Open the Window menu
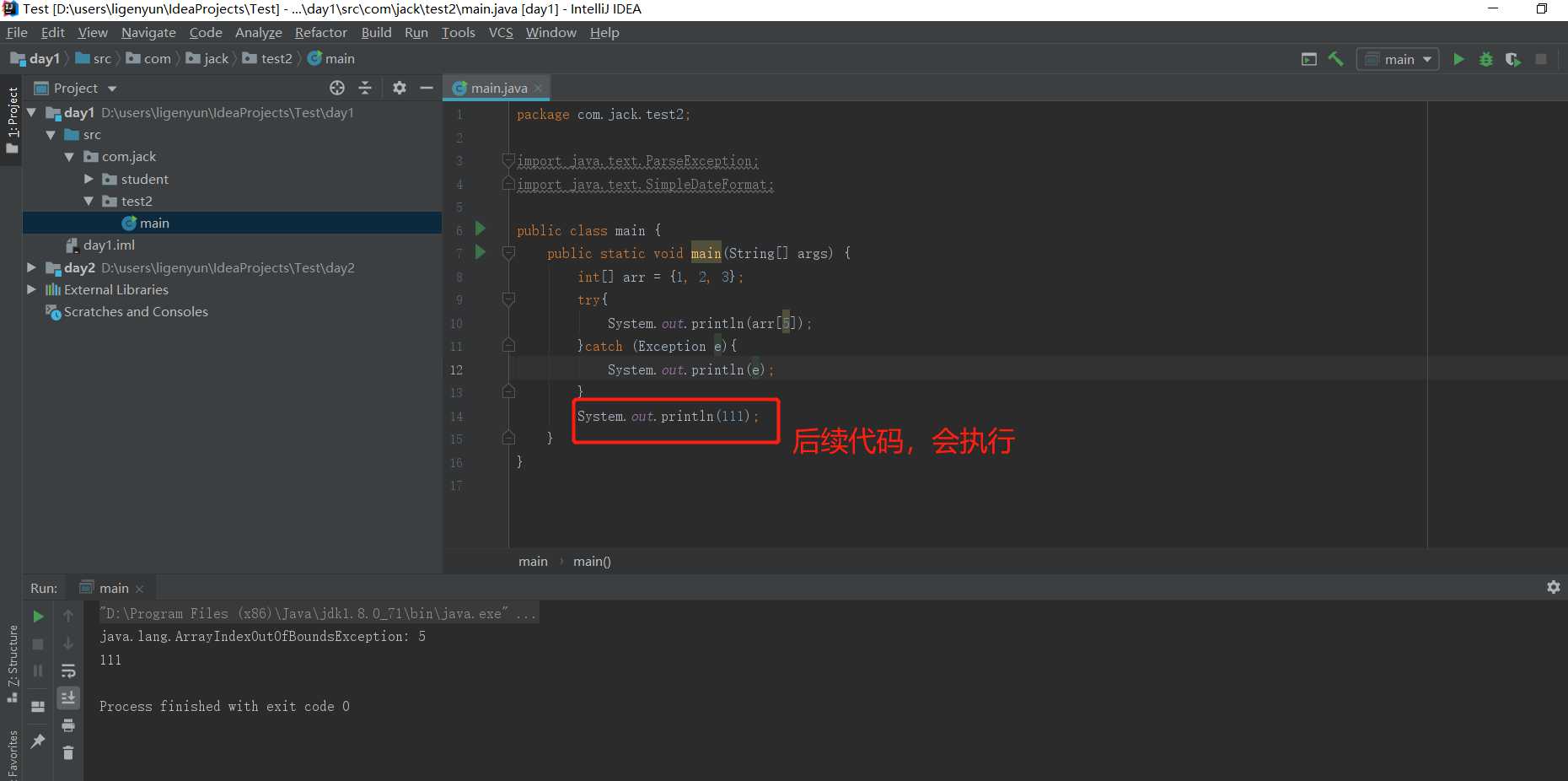The width and height of the screenshot is (1568, 781). 550,32
